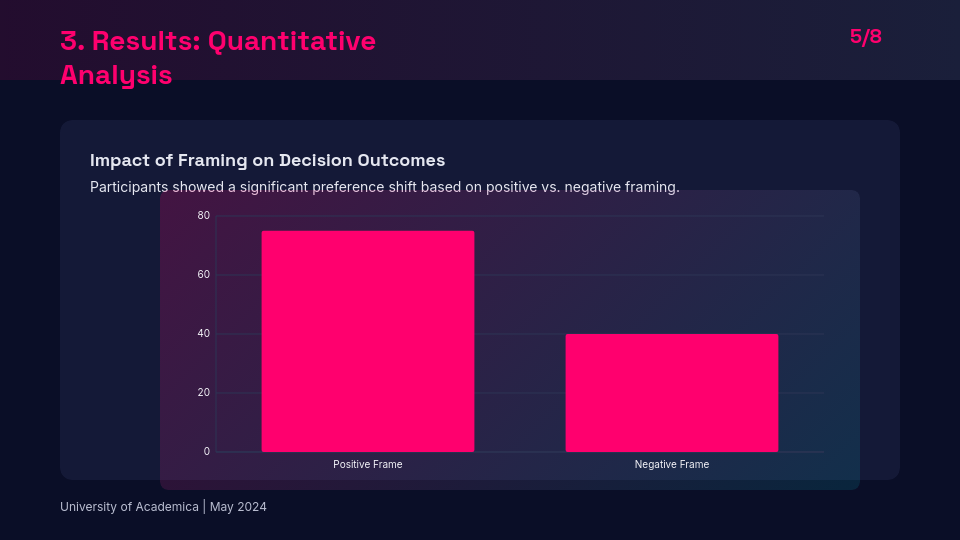
Task: Click the slide title "3. Results: Quantitative"
Action: (x=218, y=41)
